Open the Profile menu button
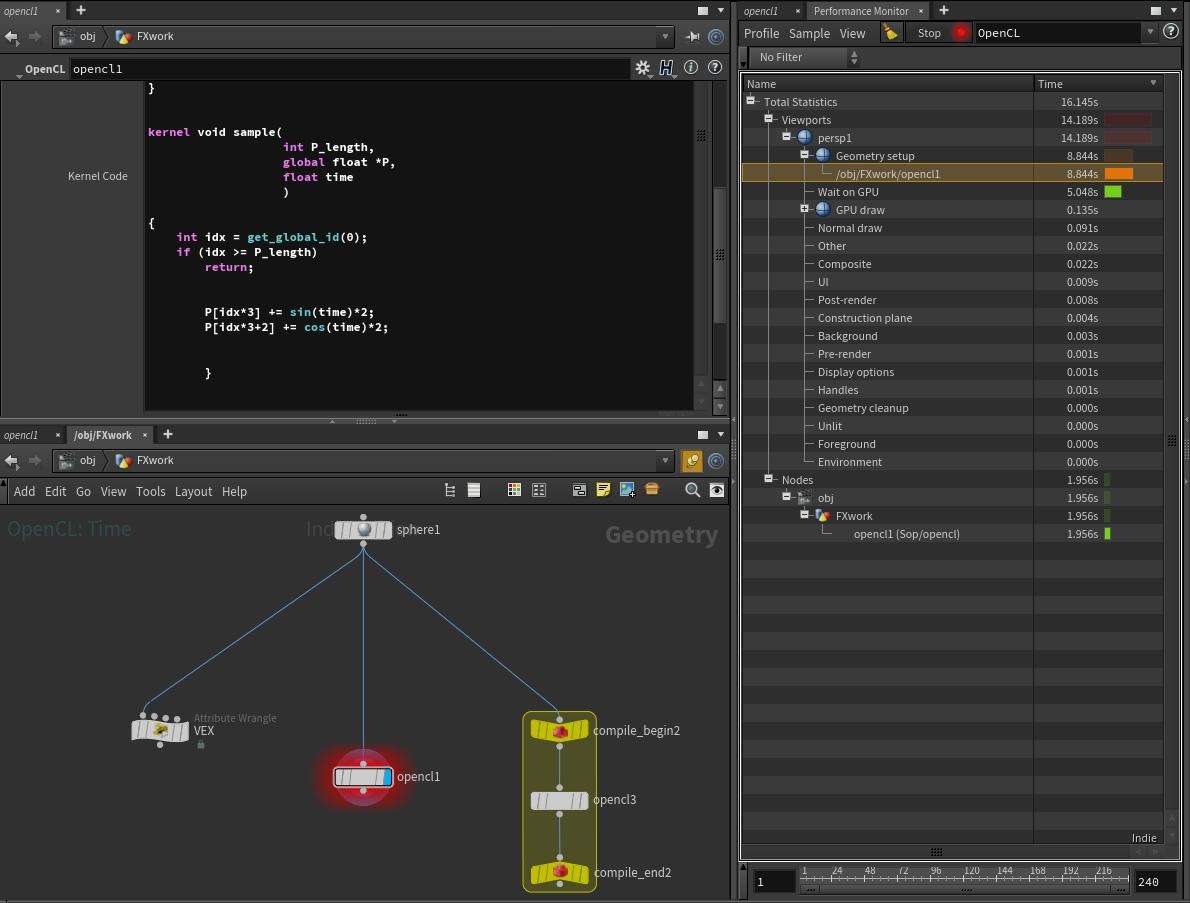 (761, 33)
